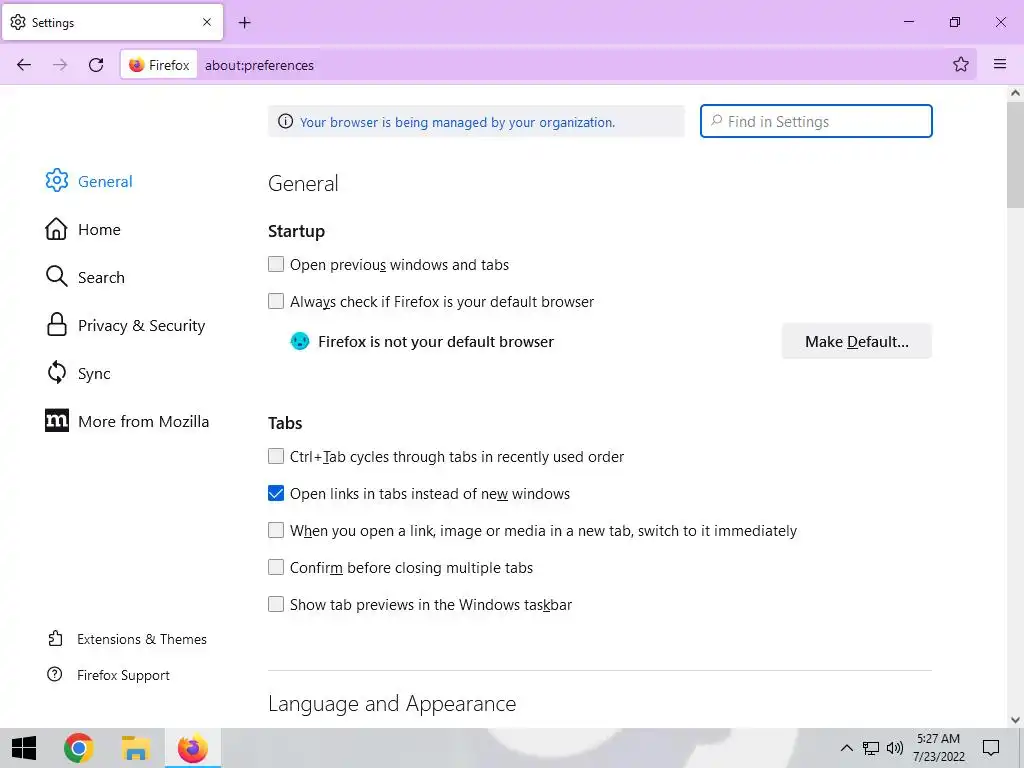Enable Open previous windows and tabs

tap(276, 264)
